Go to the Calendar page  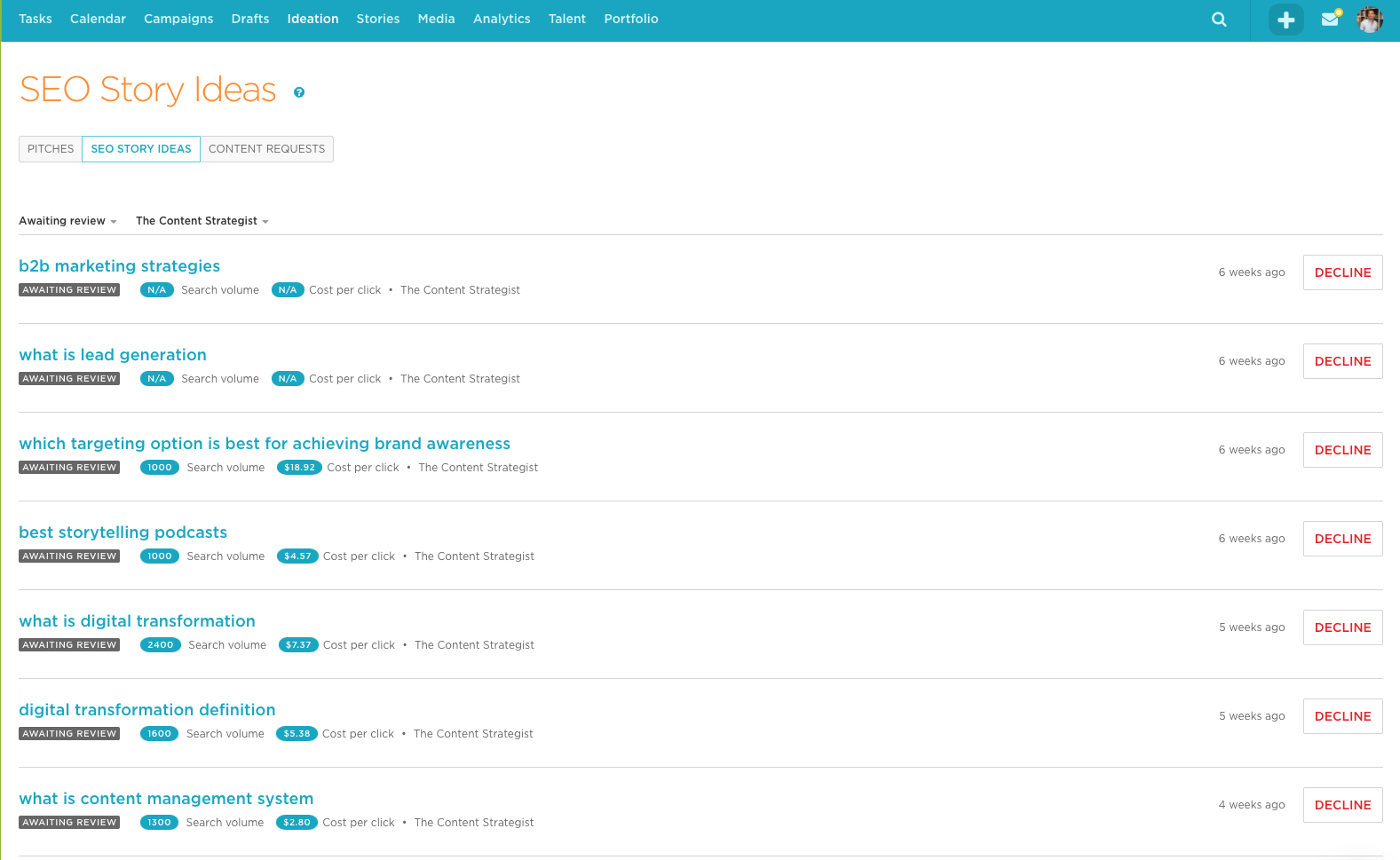98,19
